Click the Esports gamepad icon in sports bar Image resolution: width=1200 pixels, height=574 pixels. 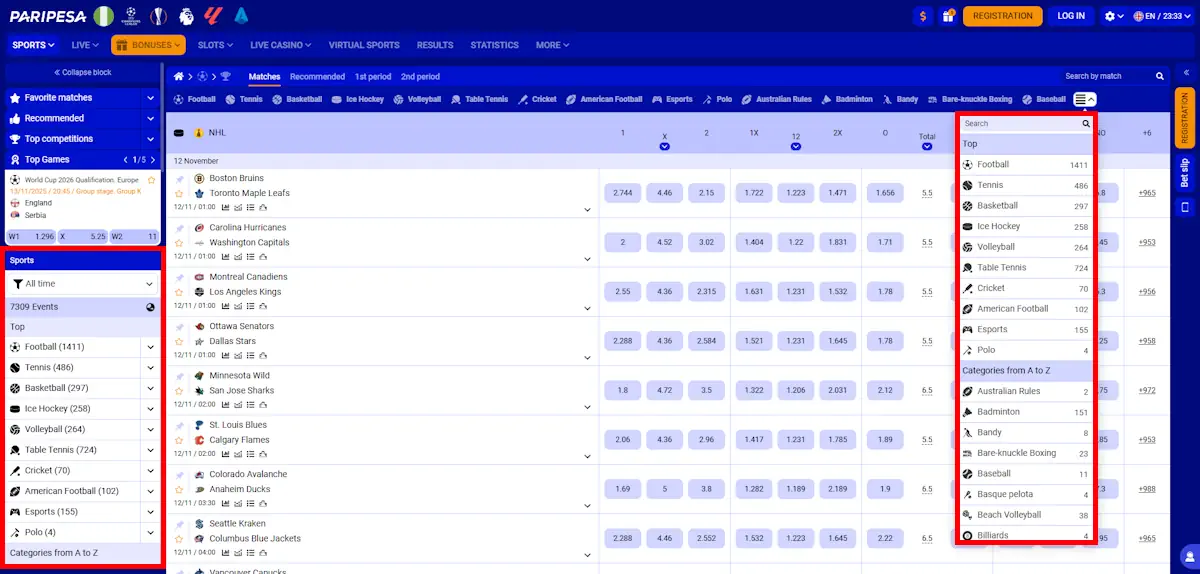658,100
